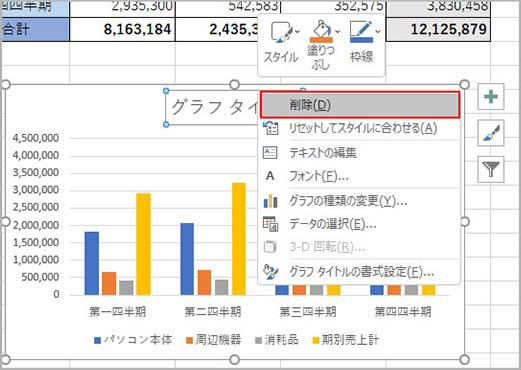Select the 合計 row header cell
Image resolution: width=521 pixels, height=370 pixels.
[x=35, y=29]
